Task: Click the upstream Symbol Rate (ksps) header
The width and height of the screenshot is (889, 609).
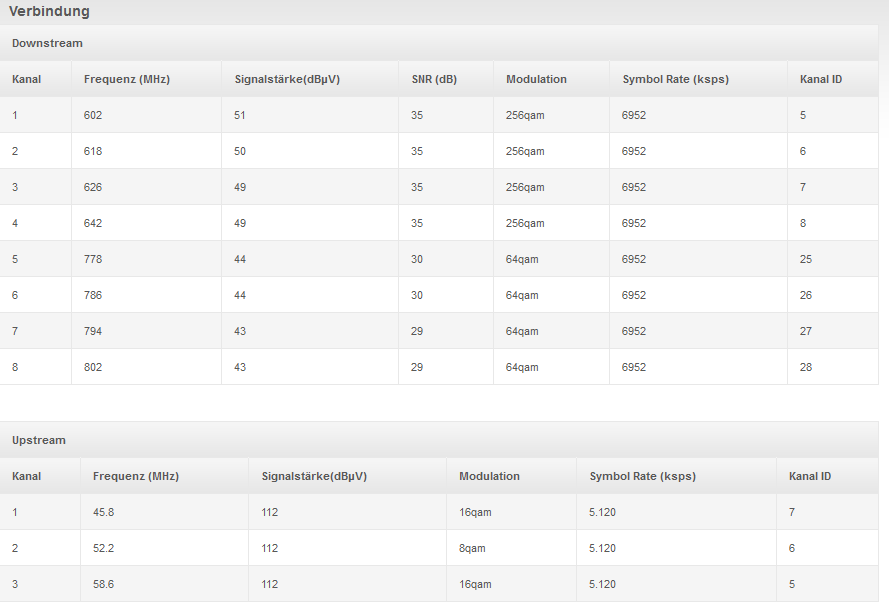Action: [x=642, y=476]
